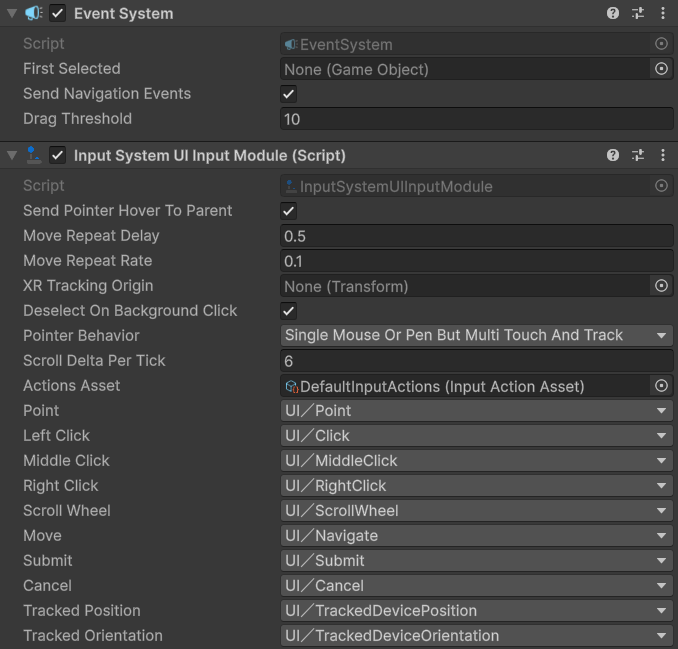Open object picker for EventSystem script field

pyautogui.click(x=661, y=44)
